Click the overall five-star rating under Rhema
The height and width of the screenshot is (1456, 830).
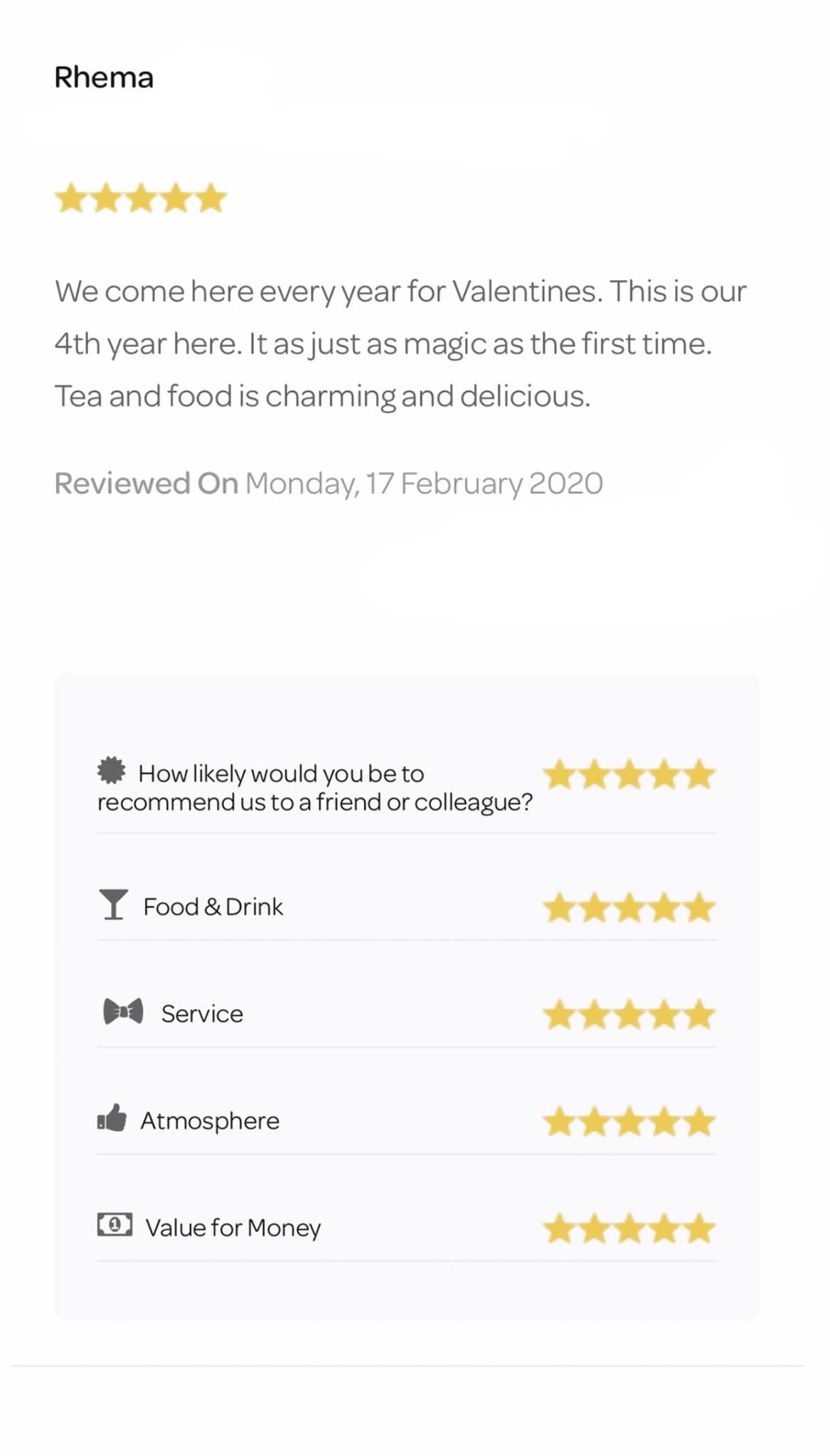point(141,198)
